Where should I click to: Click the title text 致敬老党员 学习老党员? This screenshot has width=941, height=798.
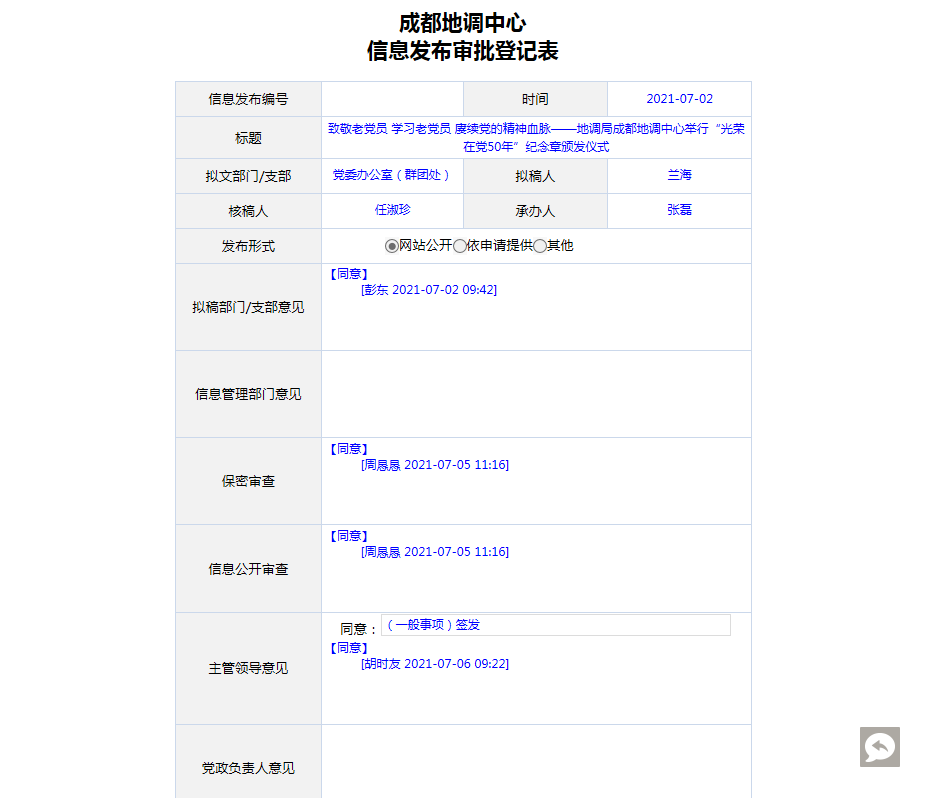[x=389, y=129]
